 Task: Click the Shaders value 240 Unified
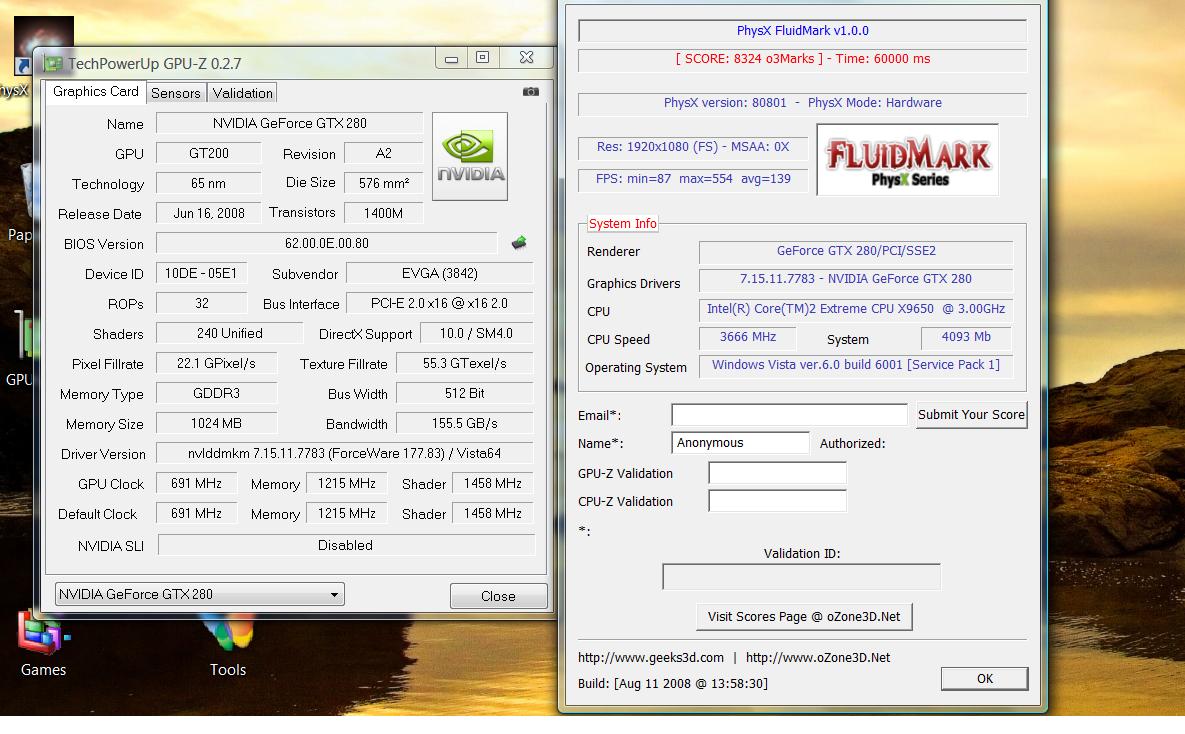tap(230, 333)
